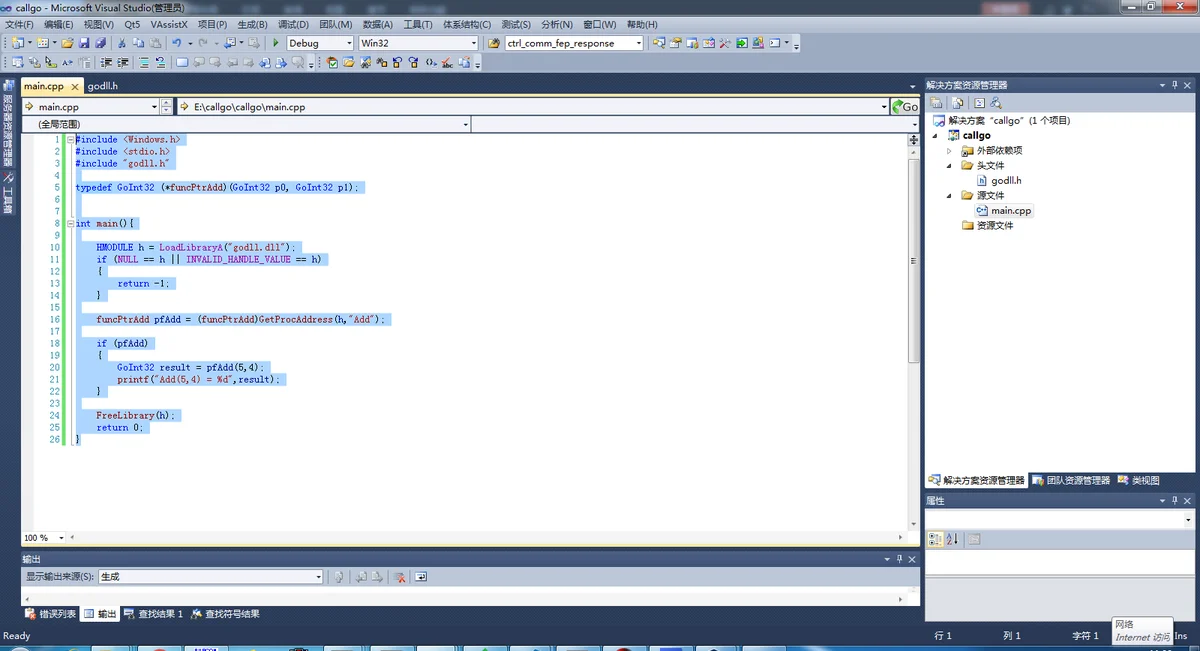
Task: Click the Cut scissors icon
Action: point(122,43)
